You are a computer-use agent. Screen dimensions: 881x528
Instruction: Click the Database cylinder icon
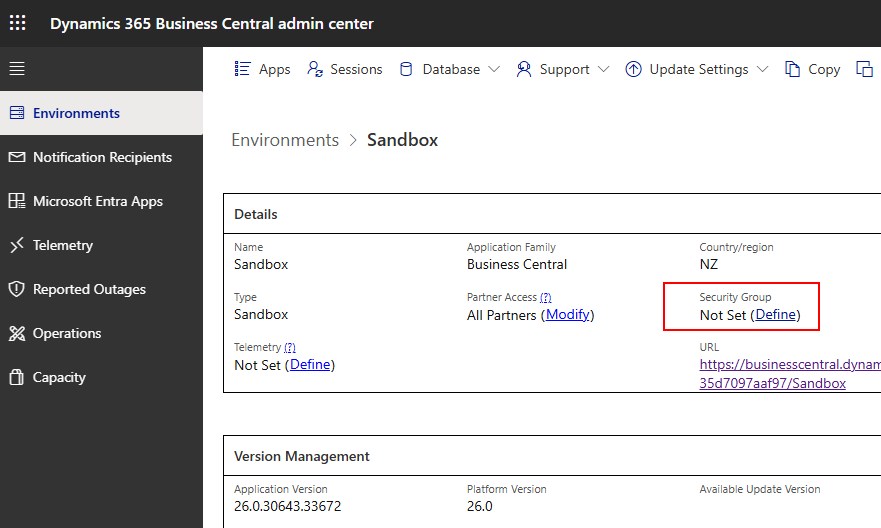tap(406, 69)
